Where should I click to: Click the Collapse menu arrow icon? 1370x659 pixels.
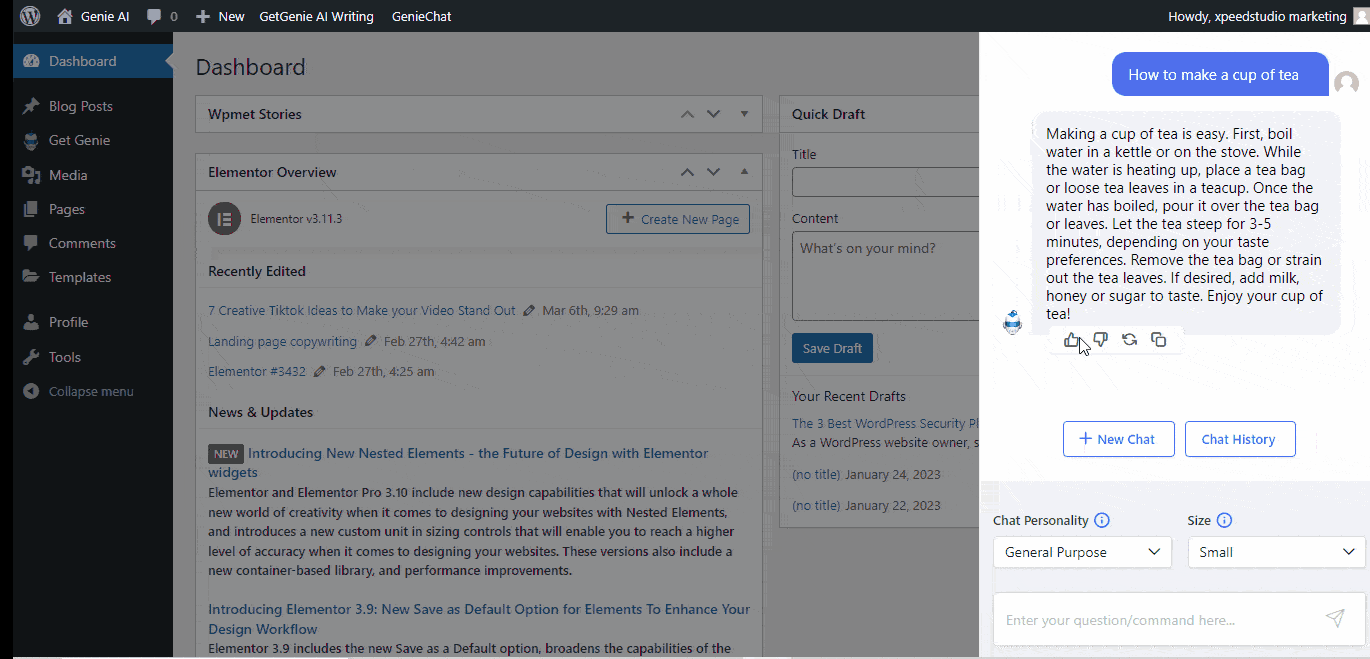click(x=31, y=391)
